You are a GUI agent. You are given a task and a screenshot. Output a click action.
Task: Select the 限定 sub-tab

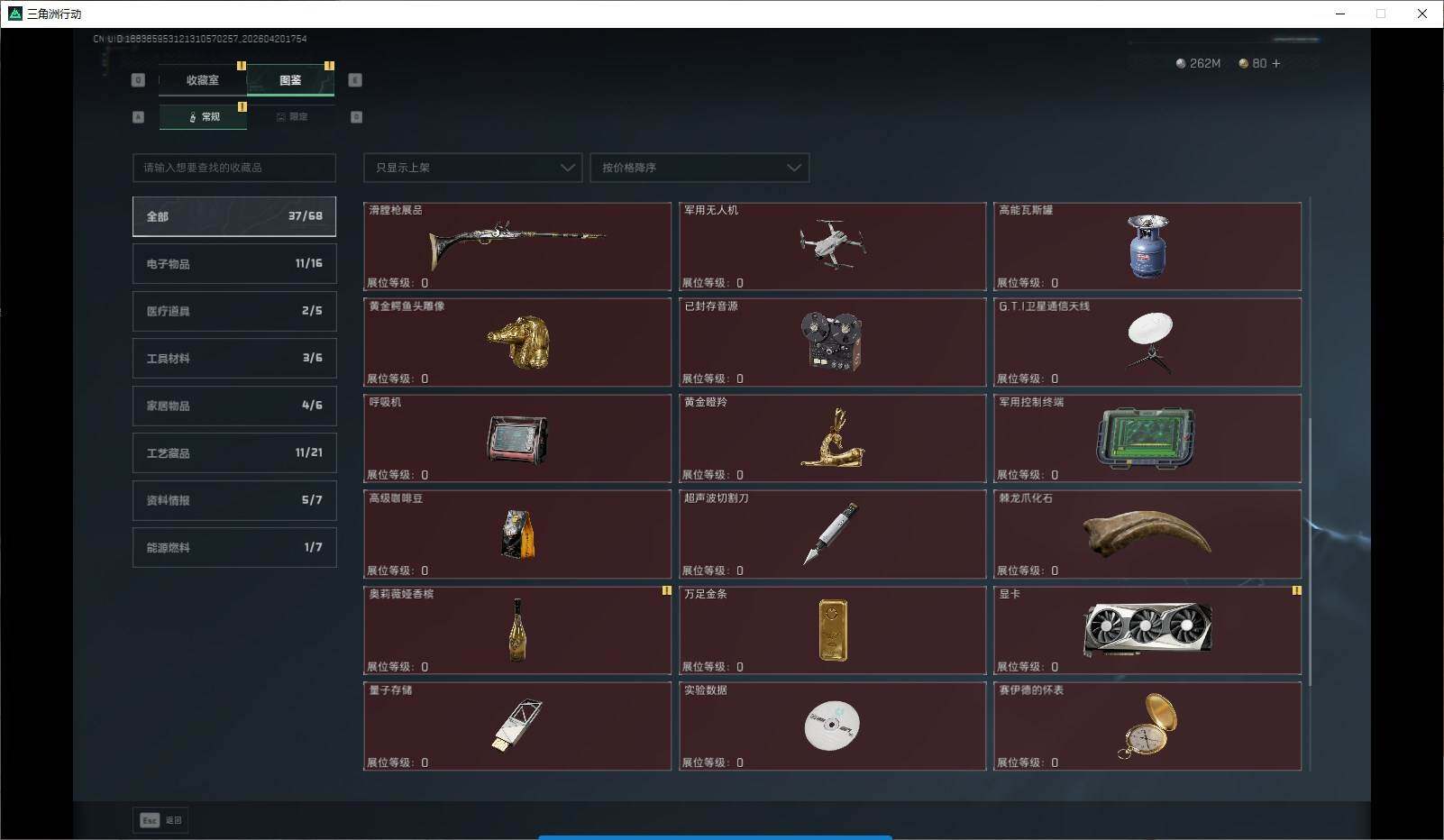pyautogui.click(x=291, y=117)
